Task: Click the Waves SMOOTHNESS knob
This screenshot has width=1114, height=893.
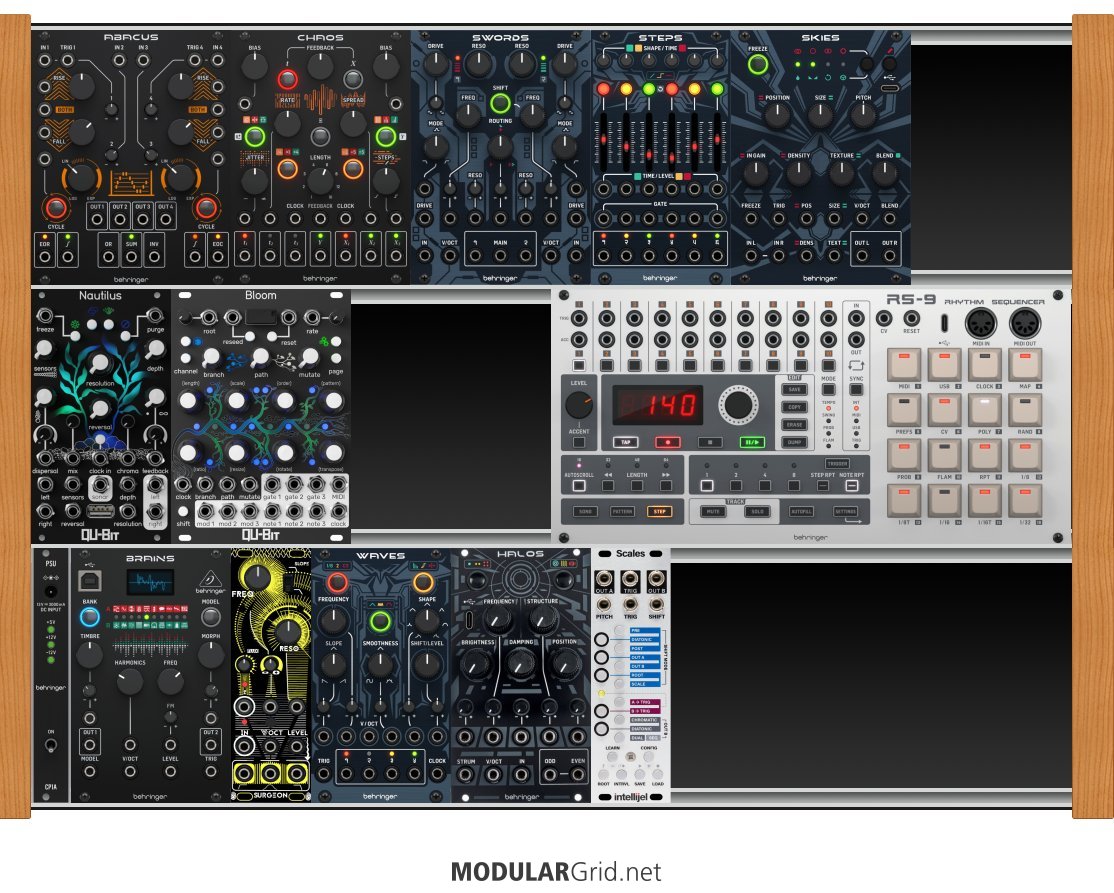Action: 380,665
